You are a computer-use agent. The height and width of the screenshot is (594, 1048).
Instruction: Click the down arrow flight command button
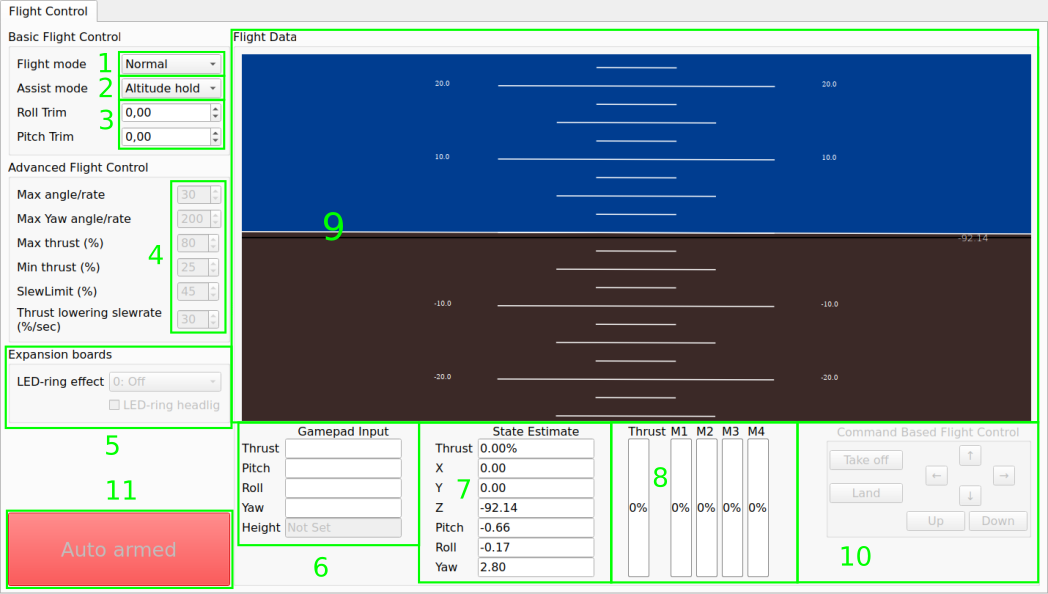coord(970,496)
